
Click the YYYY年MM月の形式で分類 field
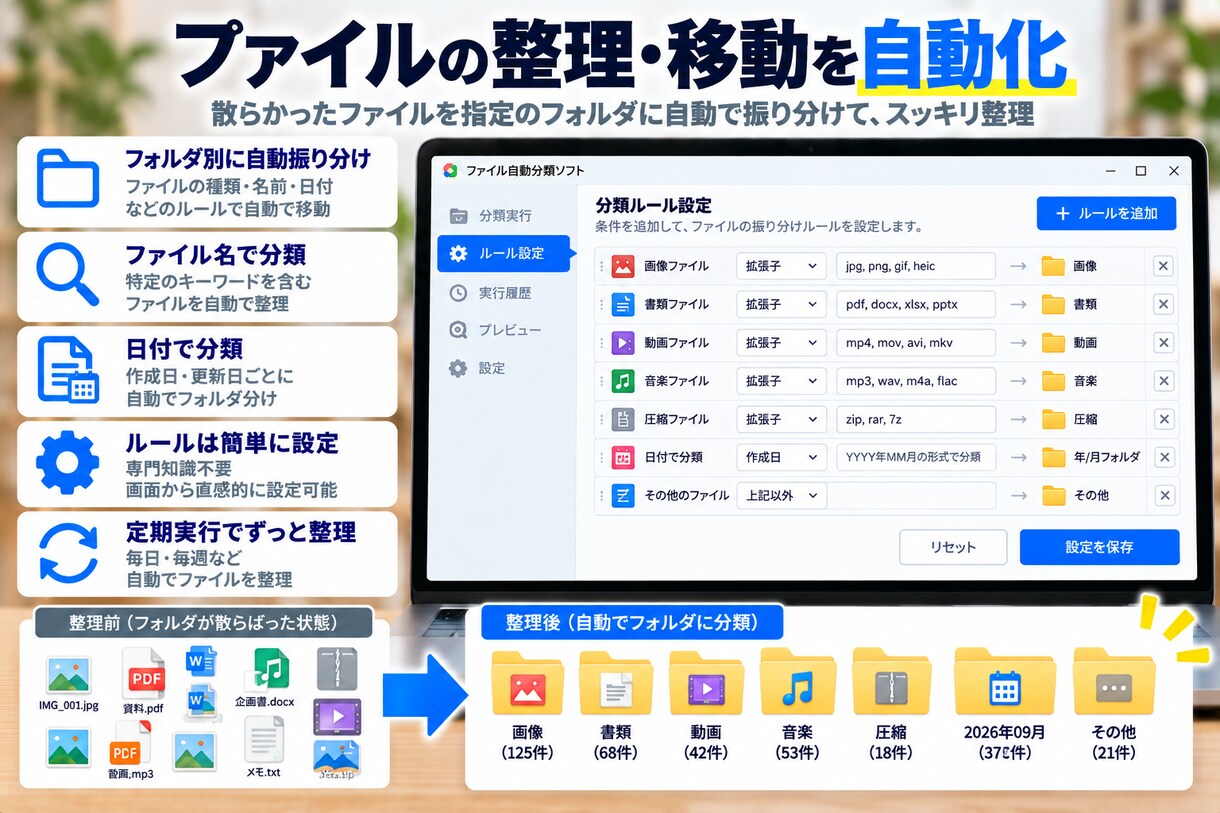pyautogui.click(x=916, y=457)
